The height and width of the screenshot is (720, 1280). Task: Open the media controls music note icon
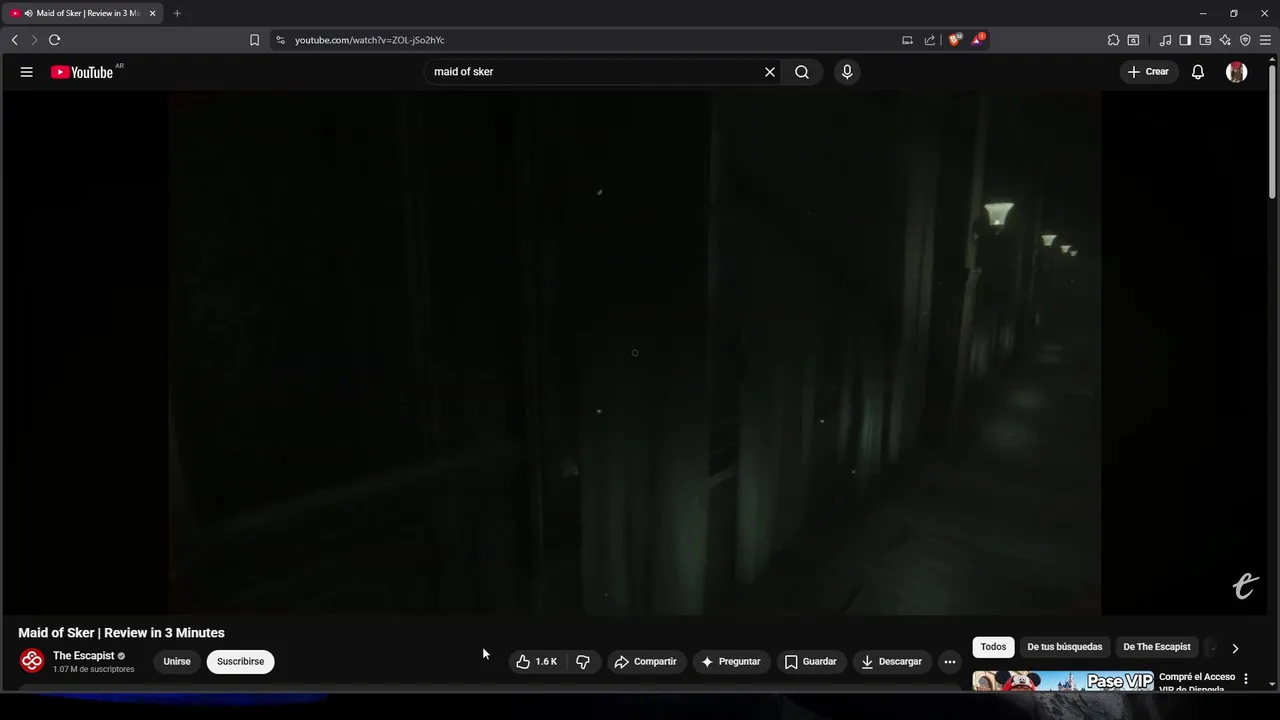coord(1165,40)
